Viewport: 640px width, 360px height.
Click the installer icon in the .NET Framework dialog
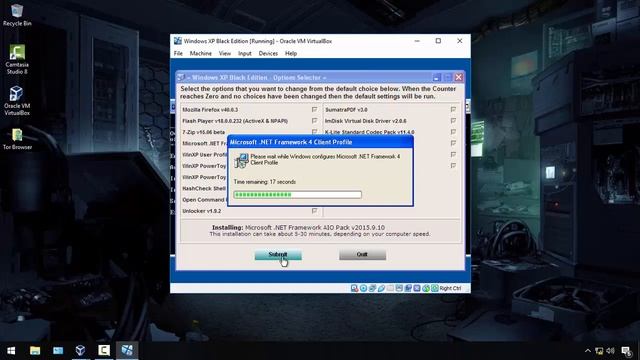(x=241, y=160)
